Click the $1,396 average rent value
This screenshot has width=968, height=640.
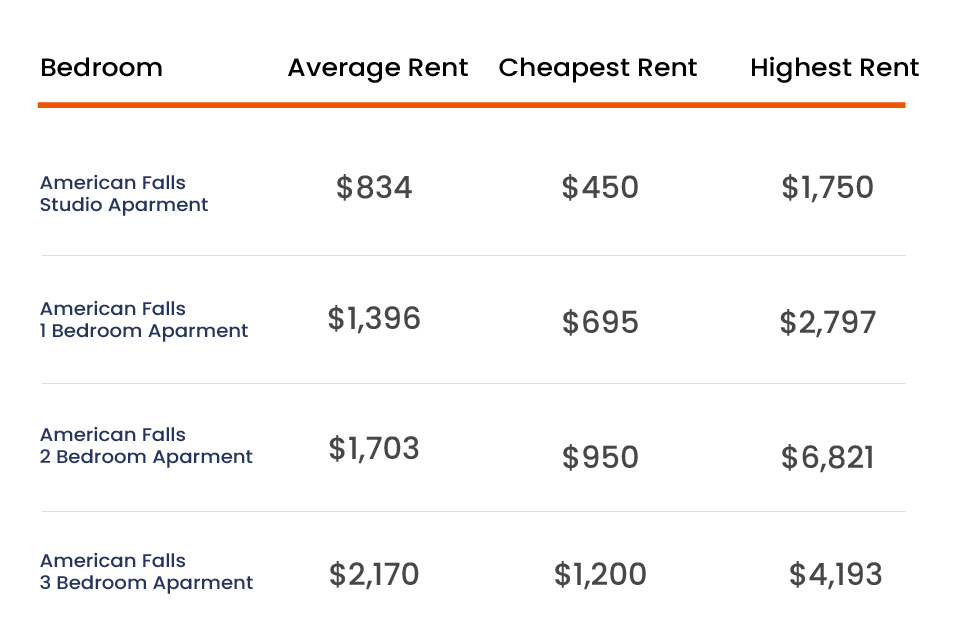(x=374, y=319)
